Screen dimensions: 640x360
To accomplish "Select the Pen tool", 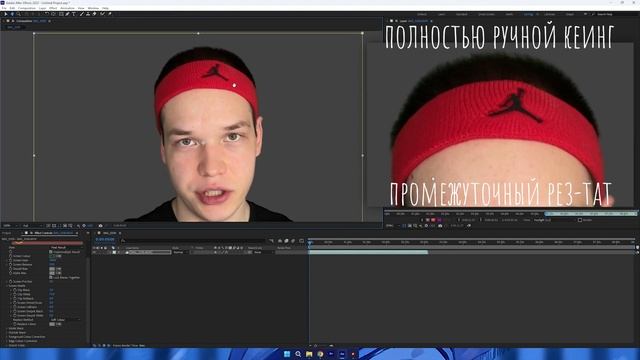I will pos(67,14).
